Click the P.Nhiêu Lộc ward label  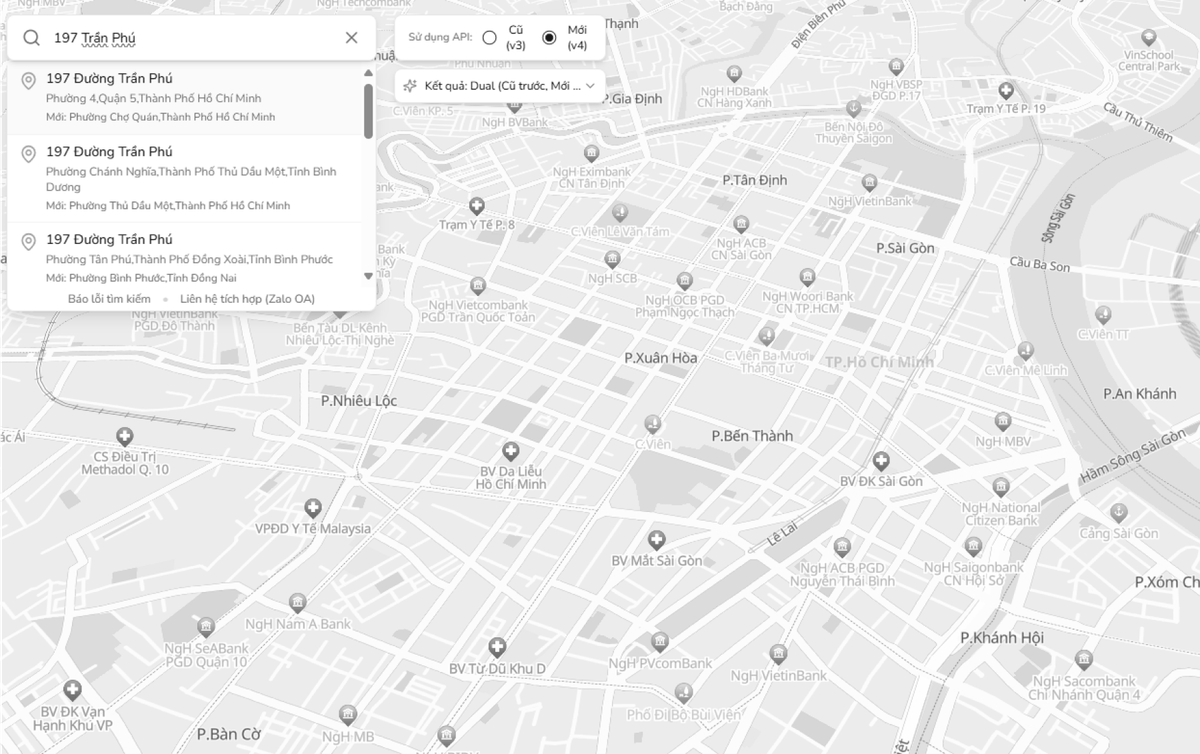pyautogui.click(x=359, y=401)
